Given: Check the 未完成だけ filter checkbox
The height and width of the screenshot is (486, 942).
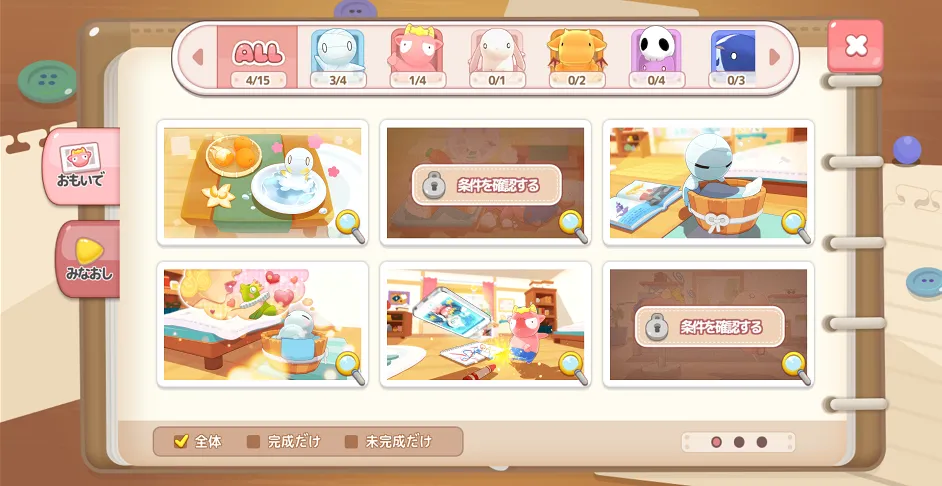Looking at the screenshot, I should coord(351,442).
